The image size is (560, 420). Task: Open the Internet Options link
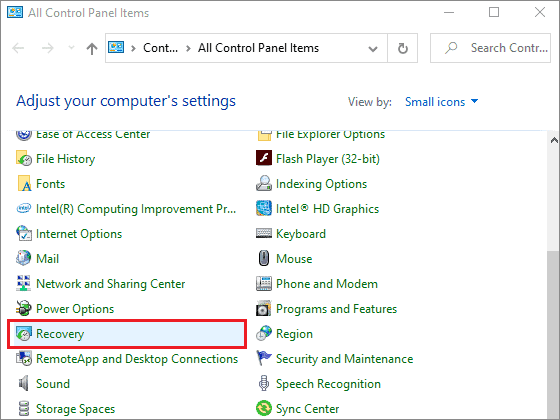(79, 234)
